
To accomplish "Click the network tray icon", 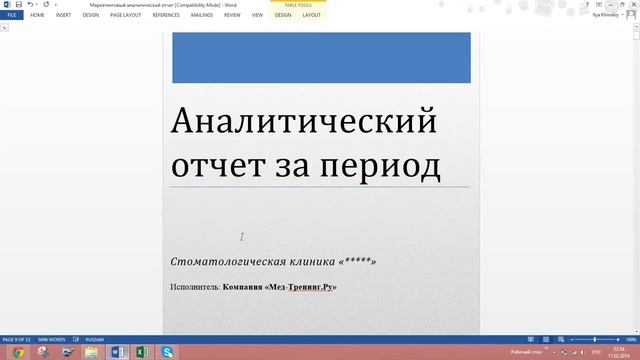I will click(x=574, y=352).
